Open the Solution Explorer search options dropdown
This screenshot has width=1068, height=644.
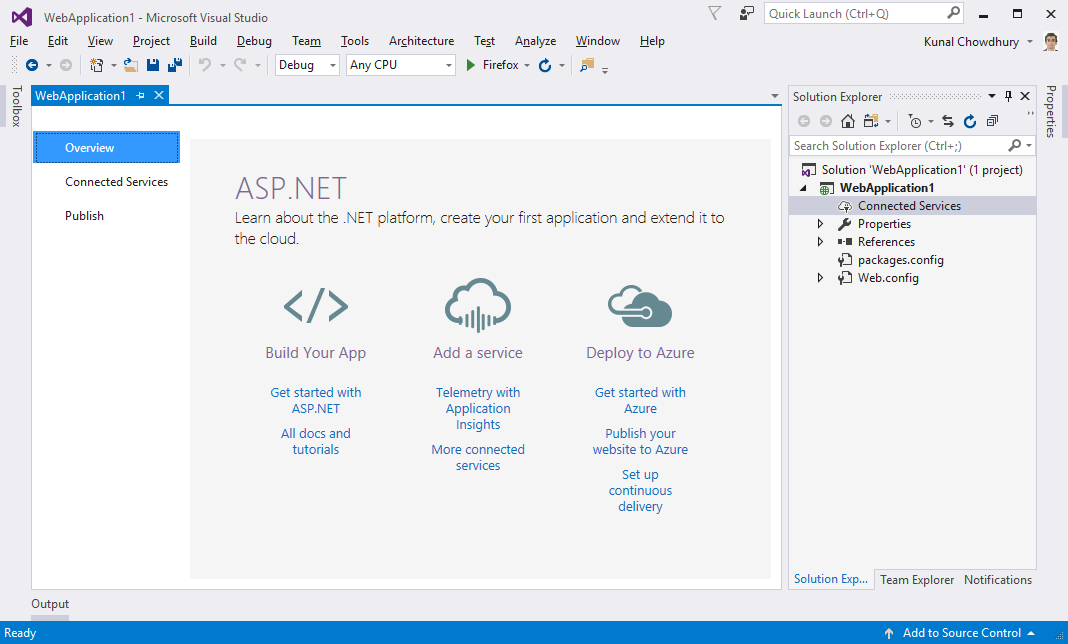[1029, 145]
